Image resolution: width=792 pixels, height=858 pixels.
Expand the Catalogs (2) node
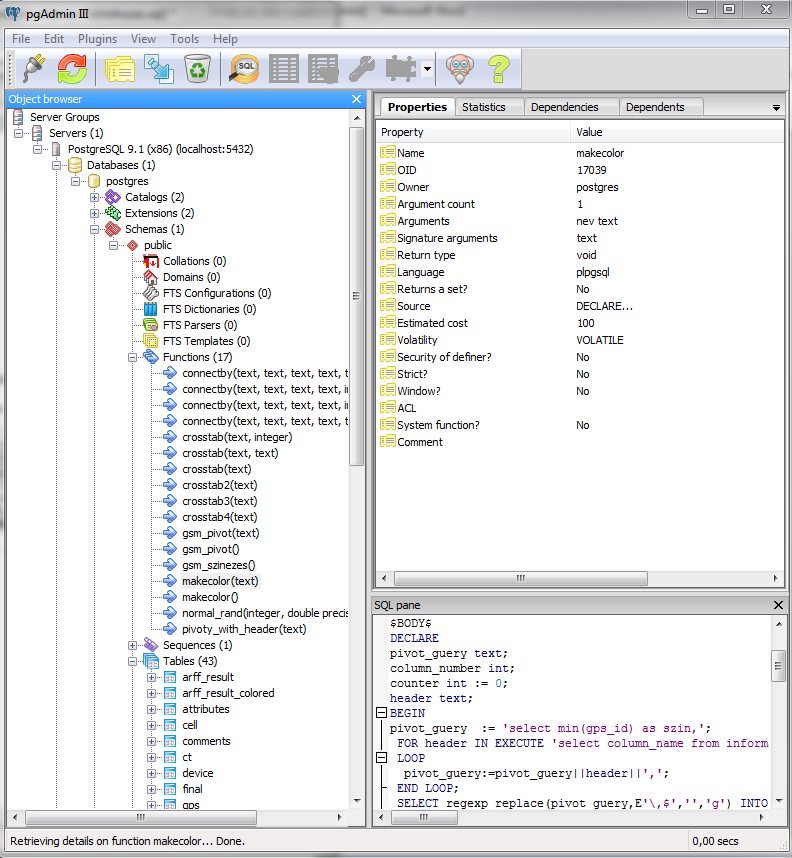(x=94, y=197)
